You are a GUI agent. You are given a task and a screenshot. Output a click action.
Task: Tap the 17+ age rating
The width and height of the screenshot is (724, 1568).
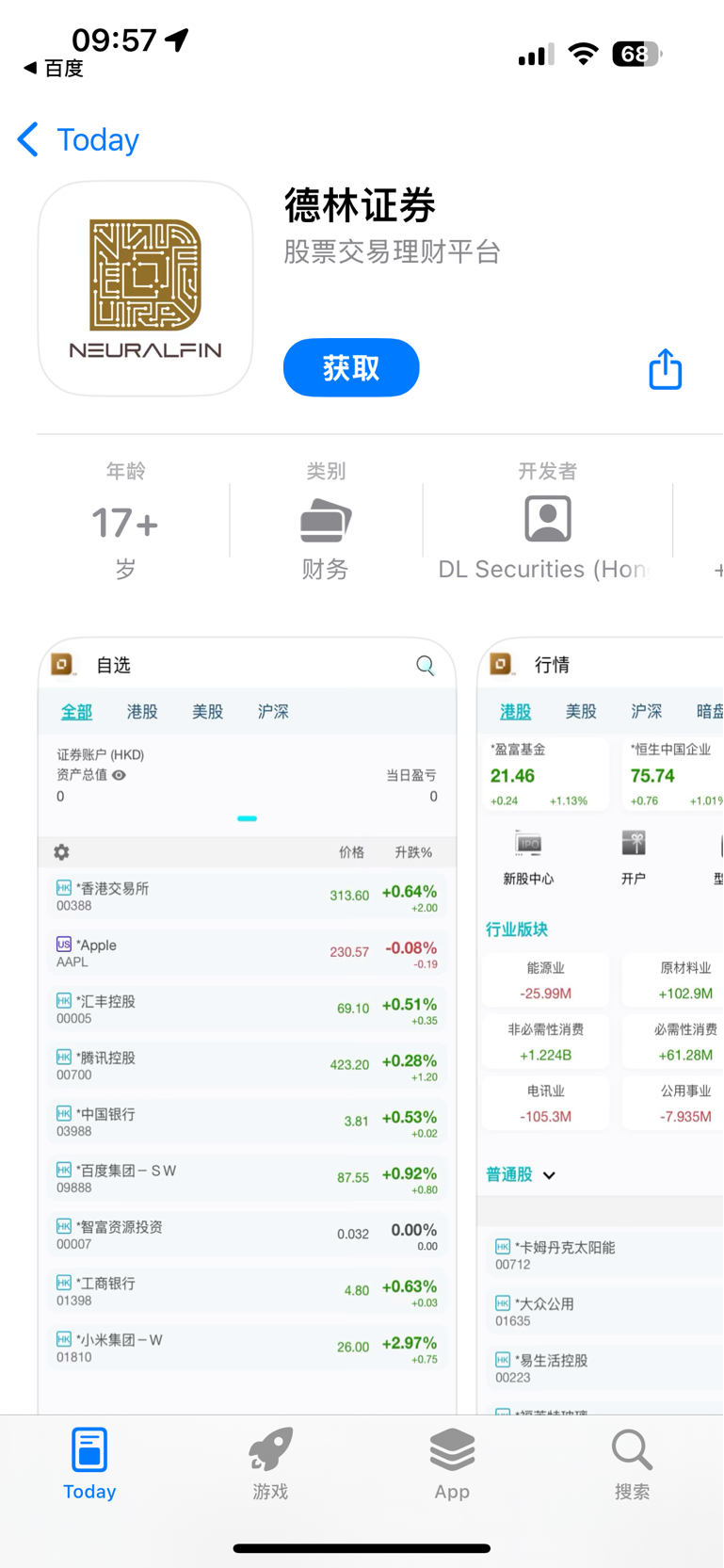click(x=125, y=523)
